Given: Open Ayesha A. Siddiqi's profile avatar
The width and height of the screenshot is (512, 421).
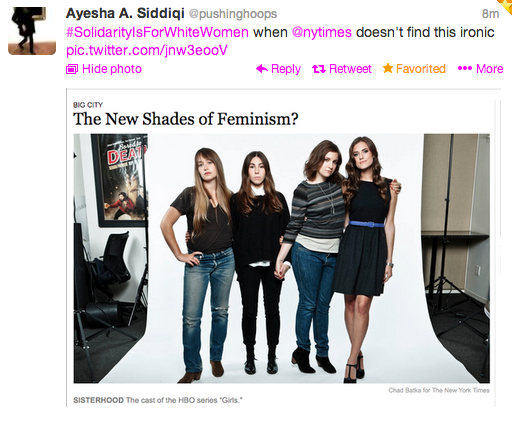Looking at the screenshot, I should click(x=32, y=31).
